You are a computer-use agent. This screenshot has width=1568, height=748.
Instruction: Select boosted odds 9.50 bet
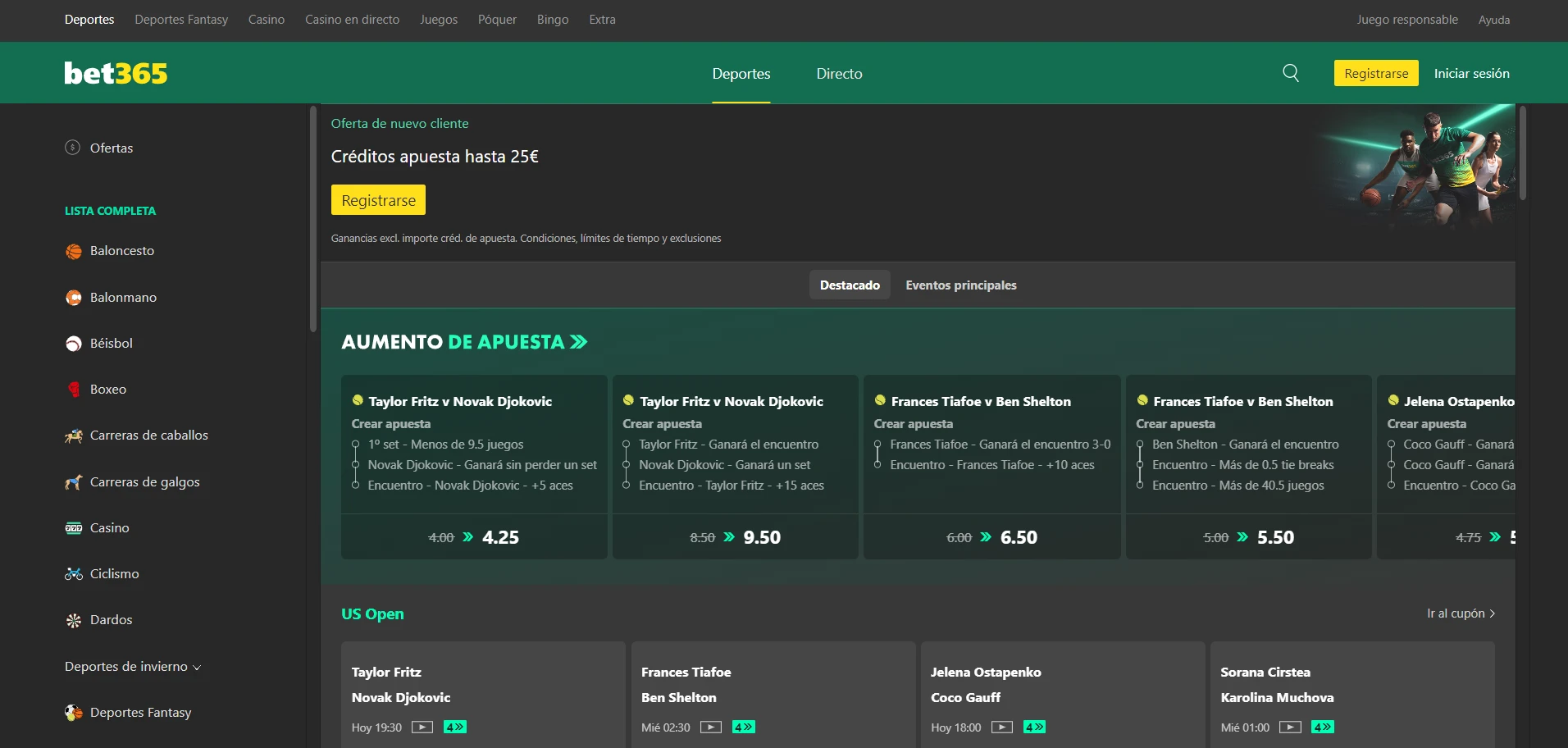click(736, 537)
